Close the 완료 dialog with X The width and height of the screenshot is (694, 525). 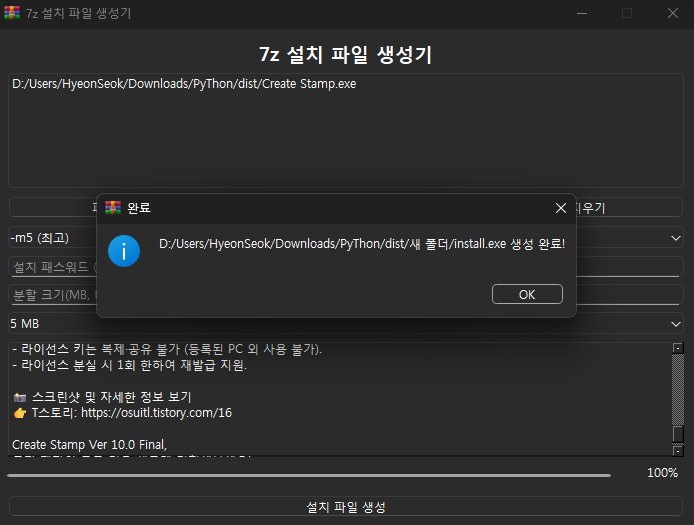[x=561, y=208]
